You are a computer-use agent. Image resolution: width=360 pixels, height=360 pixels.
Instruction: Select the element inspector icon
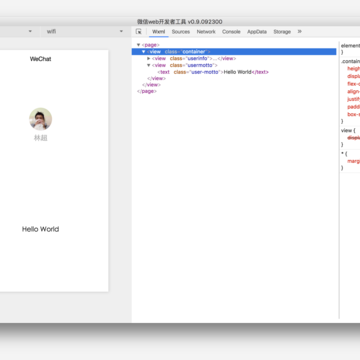click(139, 31)
